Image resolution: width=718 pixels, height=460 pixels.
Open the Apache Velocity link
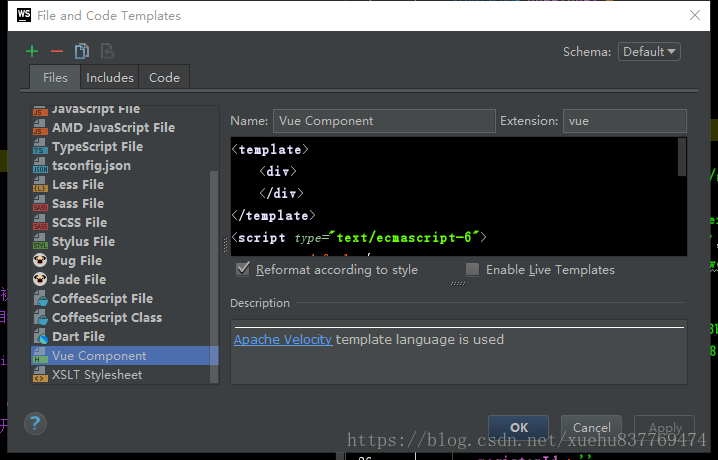click(283, 340)
